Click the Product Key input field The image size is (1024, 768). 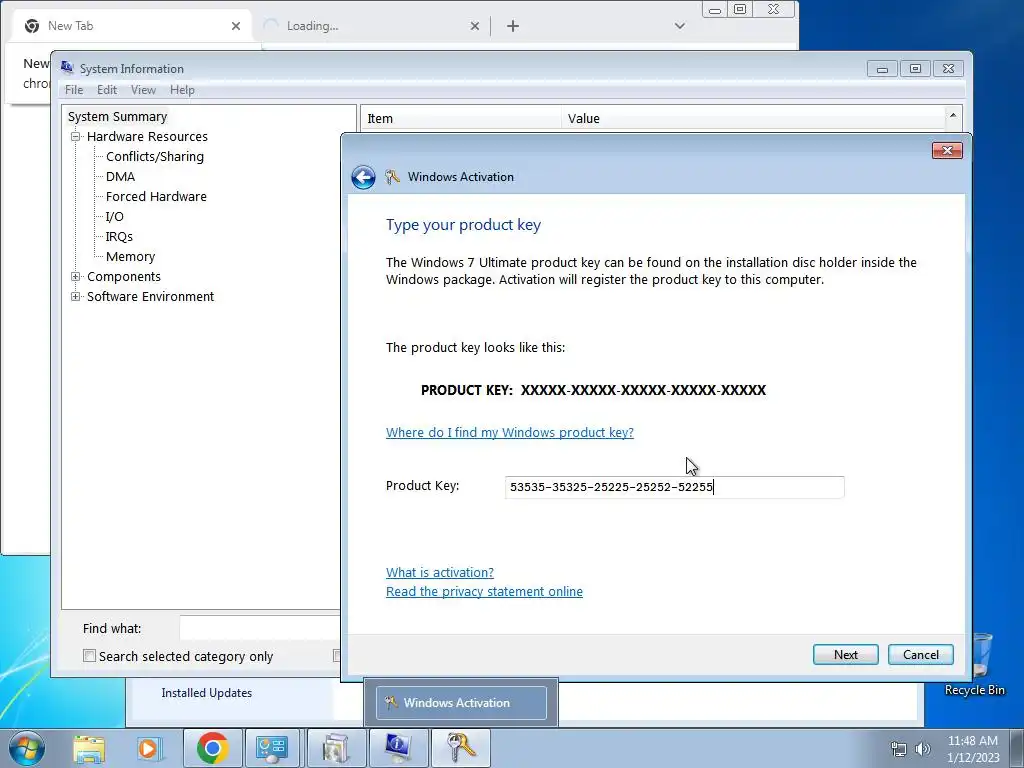pos(674,487)
